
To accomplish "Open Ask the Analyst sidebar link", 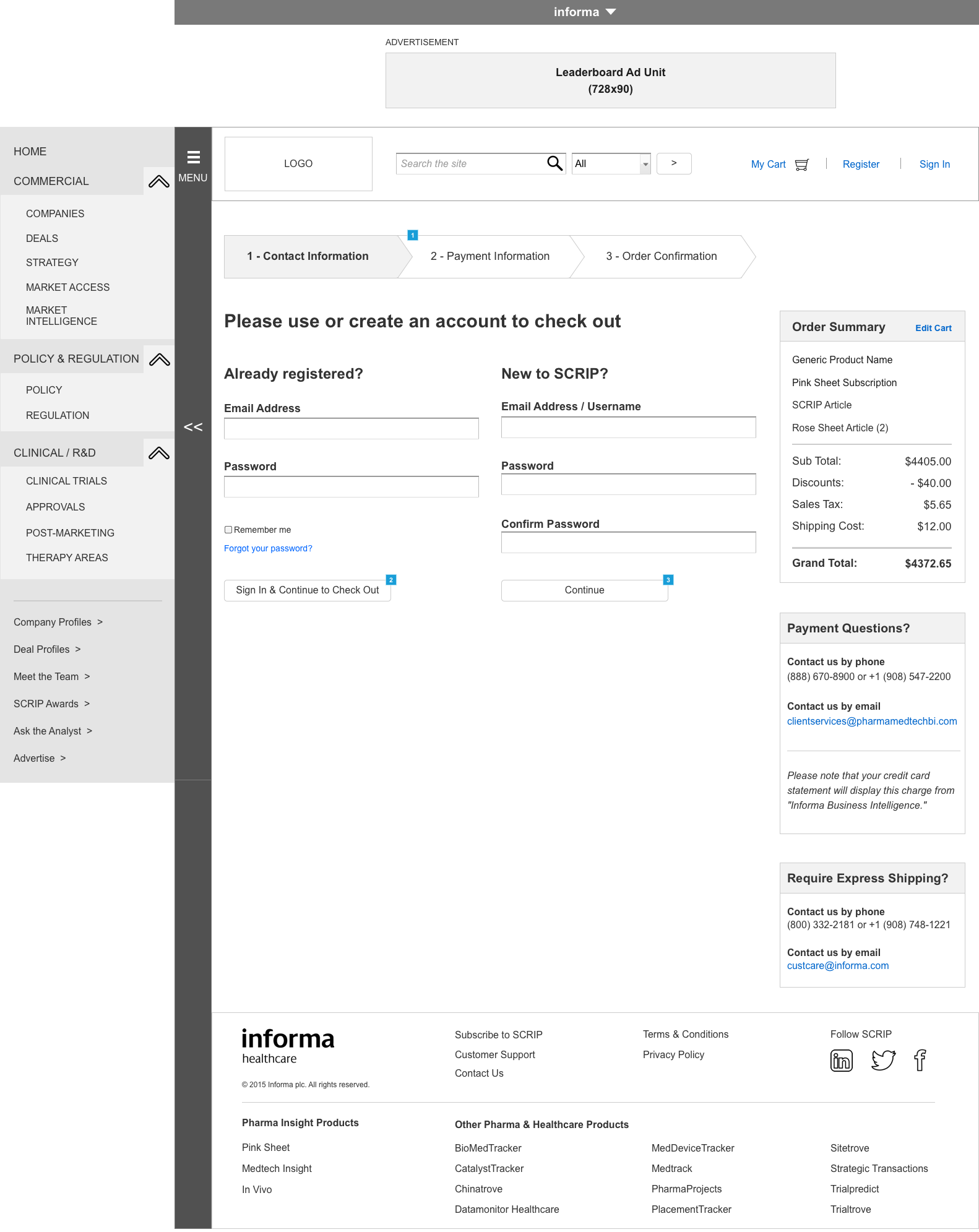I will pyautogui.click(x=53, y=731).
